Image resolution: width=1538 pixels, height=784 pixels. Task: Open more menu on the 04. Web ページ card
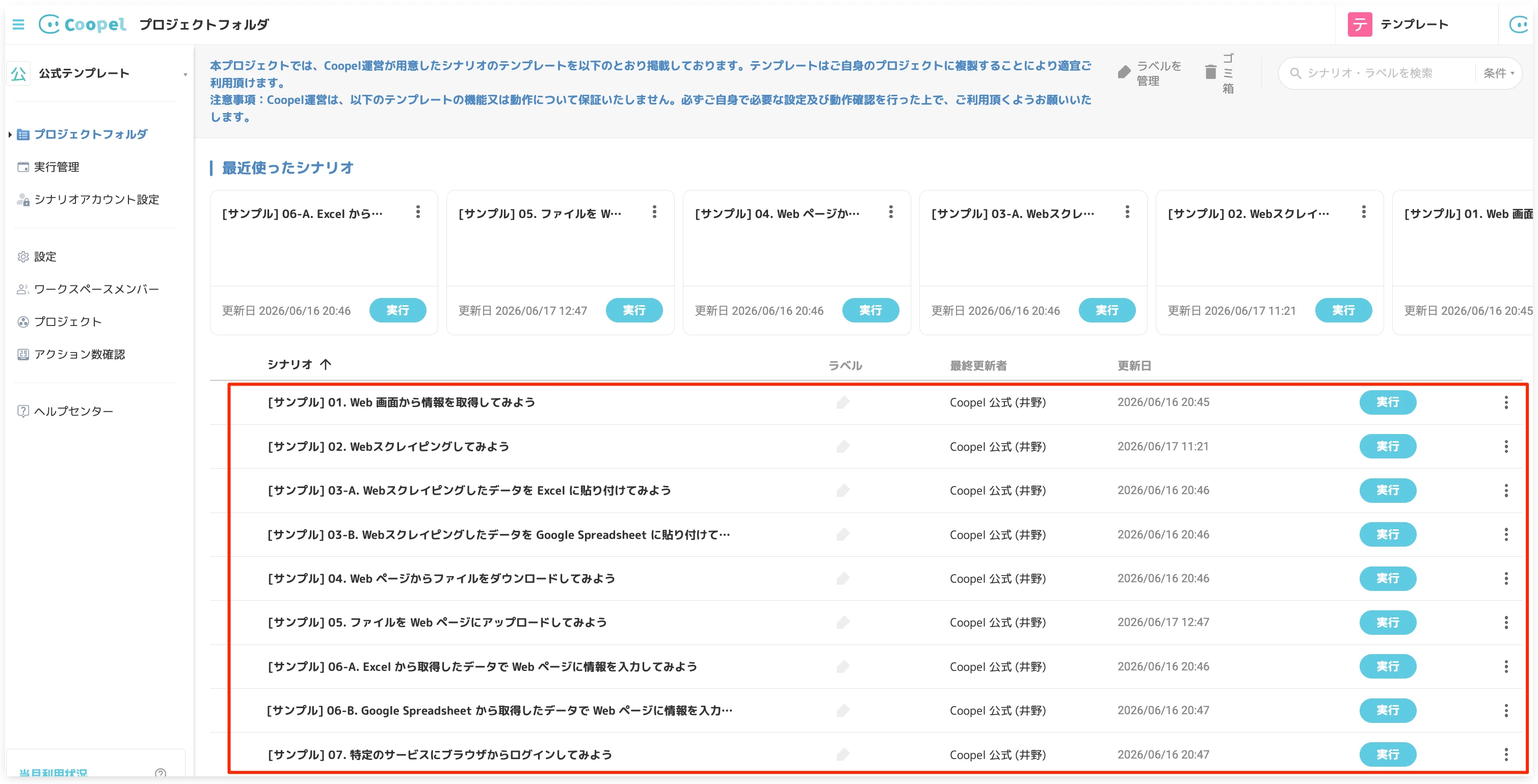tap(891, 212)
